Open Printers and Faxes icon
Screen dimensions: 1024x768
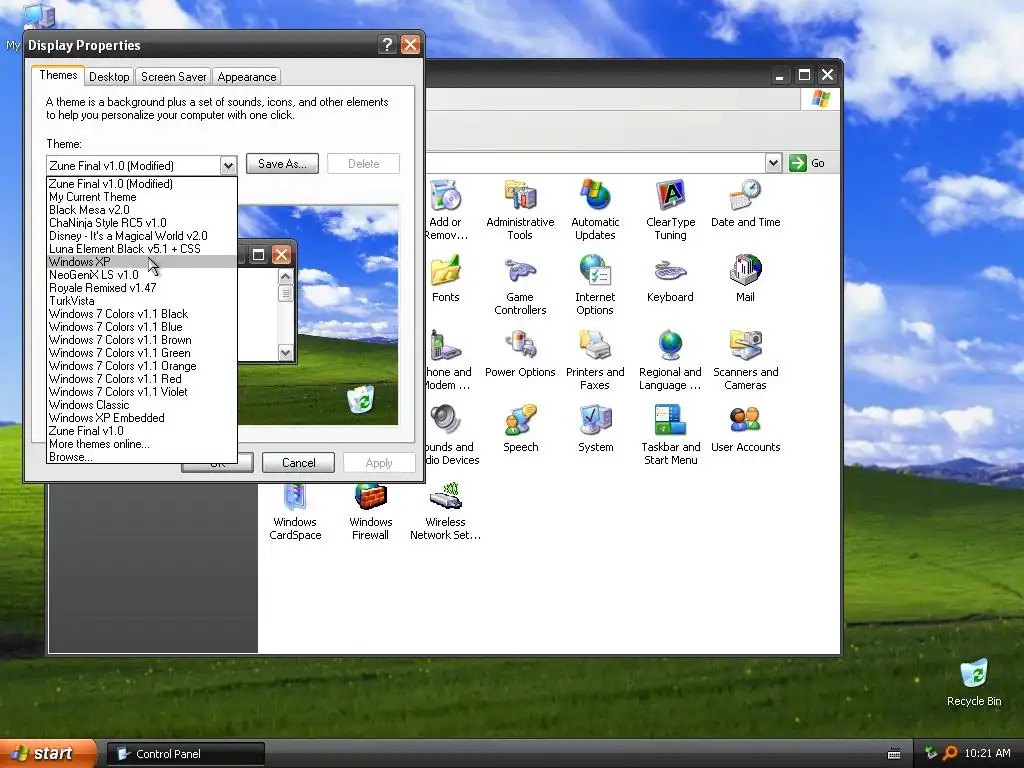tap(595, 346)
